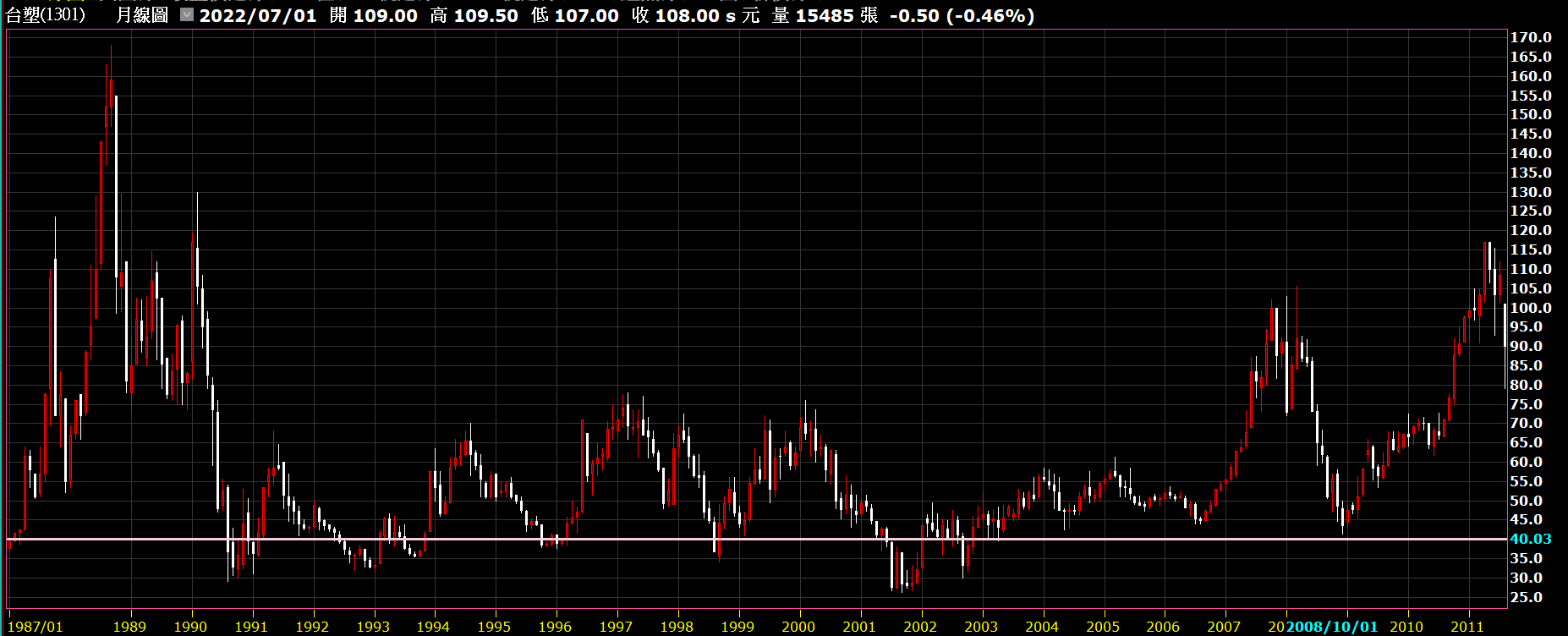Click the highlighted 40.03 price label

click(1531, 539)
